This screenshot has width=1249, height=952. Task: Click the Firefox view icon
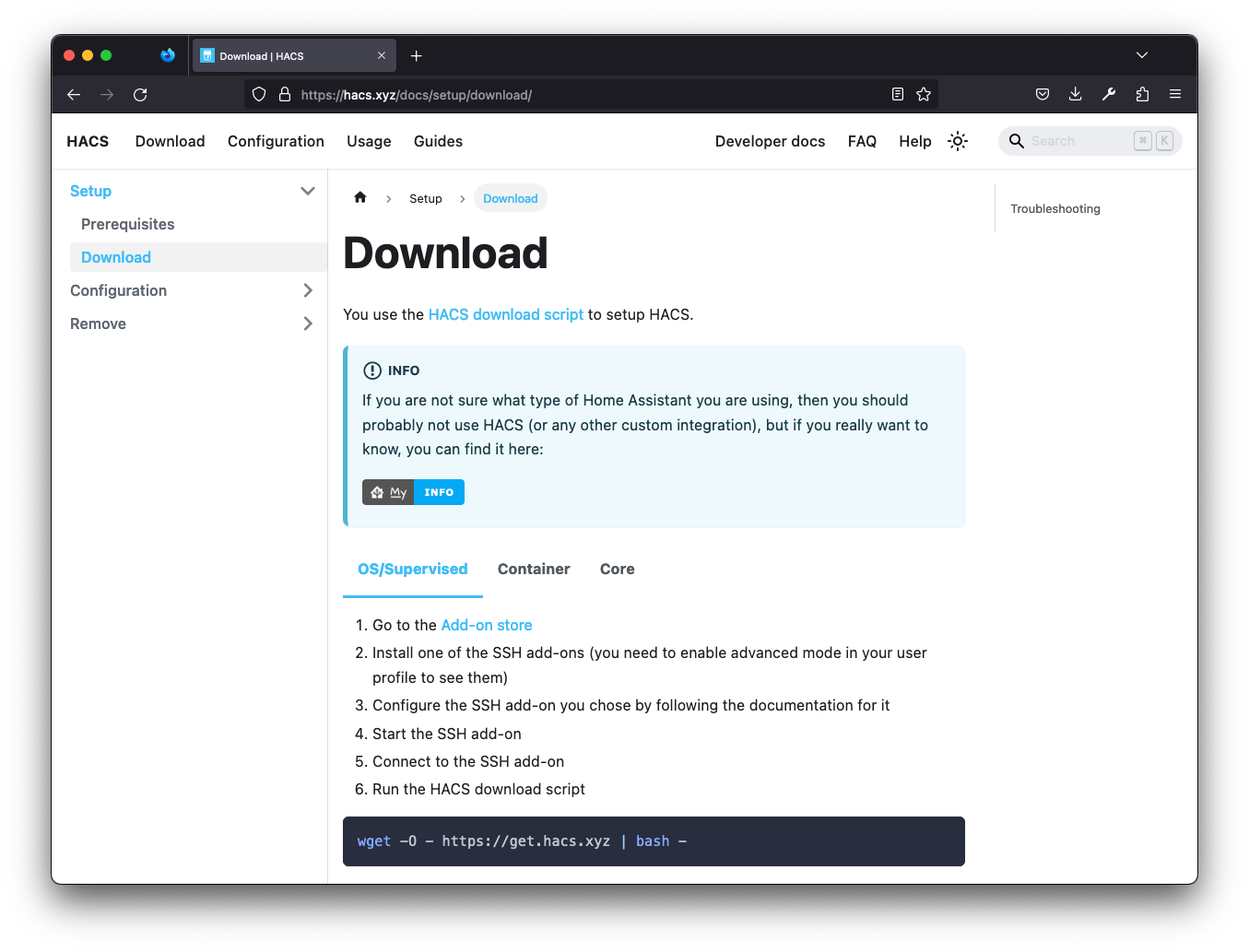[168, 55]
